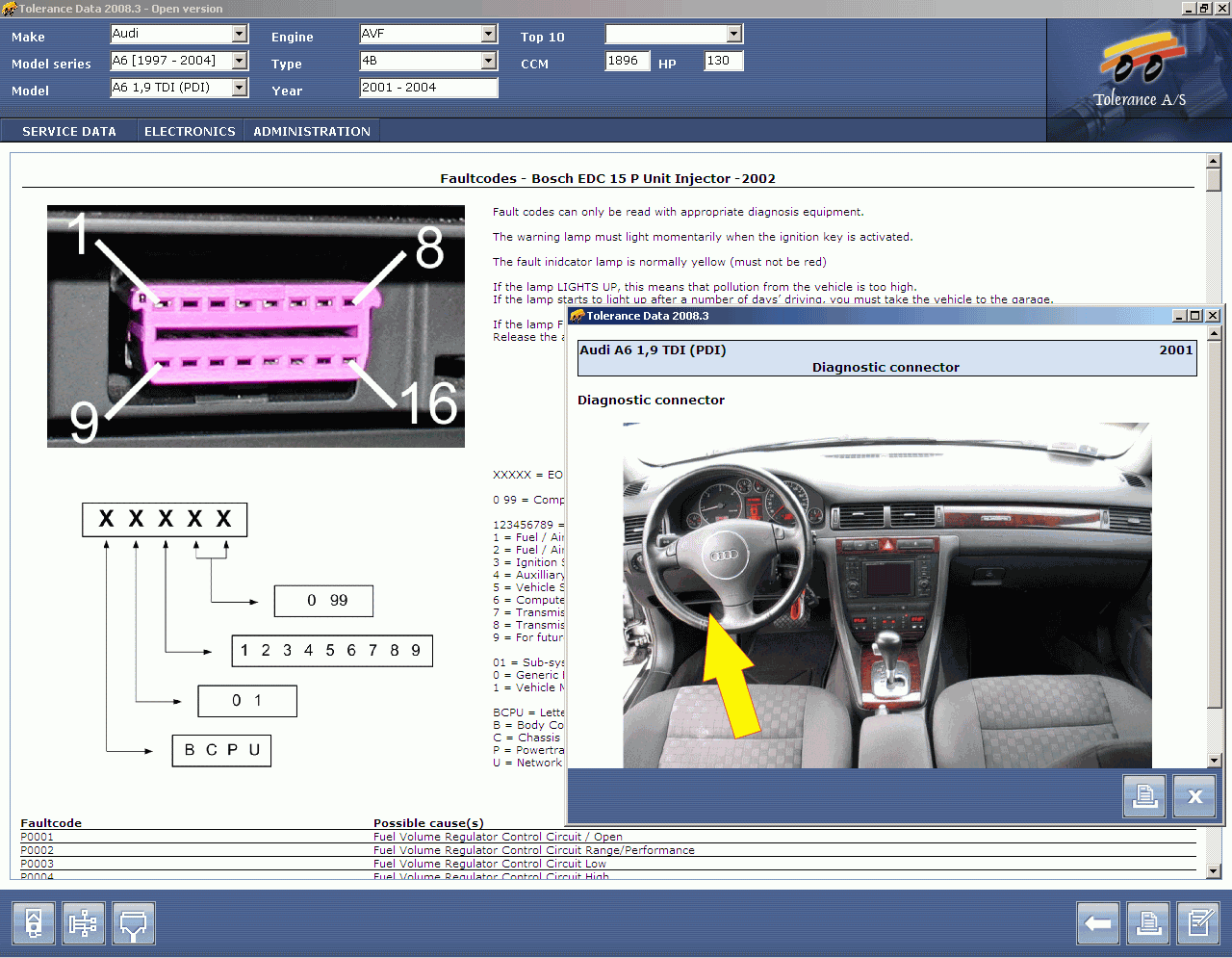
Task: Open the Top 10 dropdown
Action: point(734,34)
